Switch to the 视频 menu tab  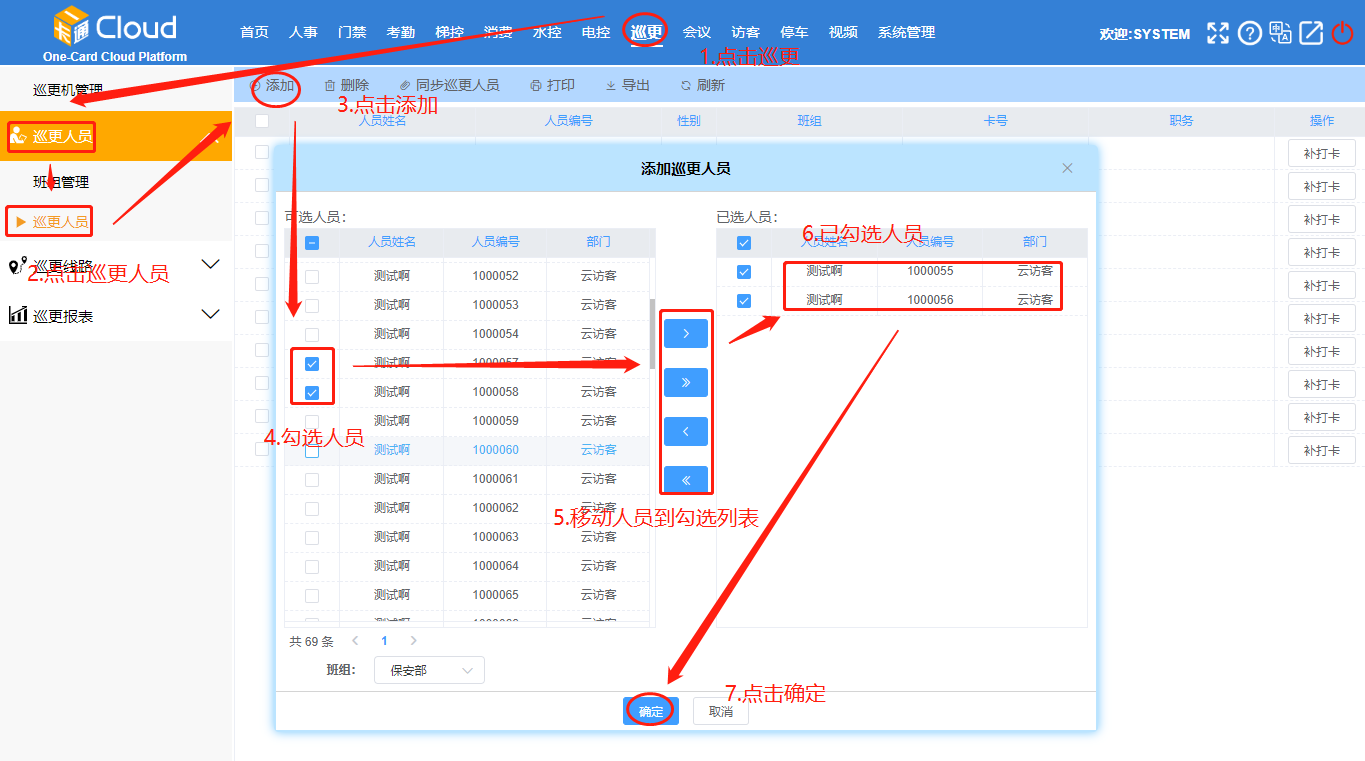843,31
